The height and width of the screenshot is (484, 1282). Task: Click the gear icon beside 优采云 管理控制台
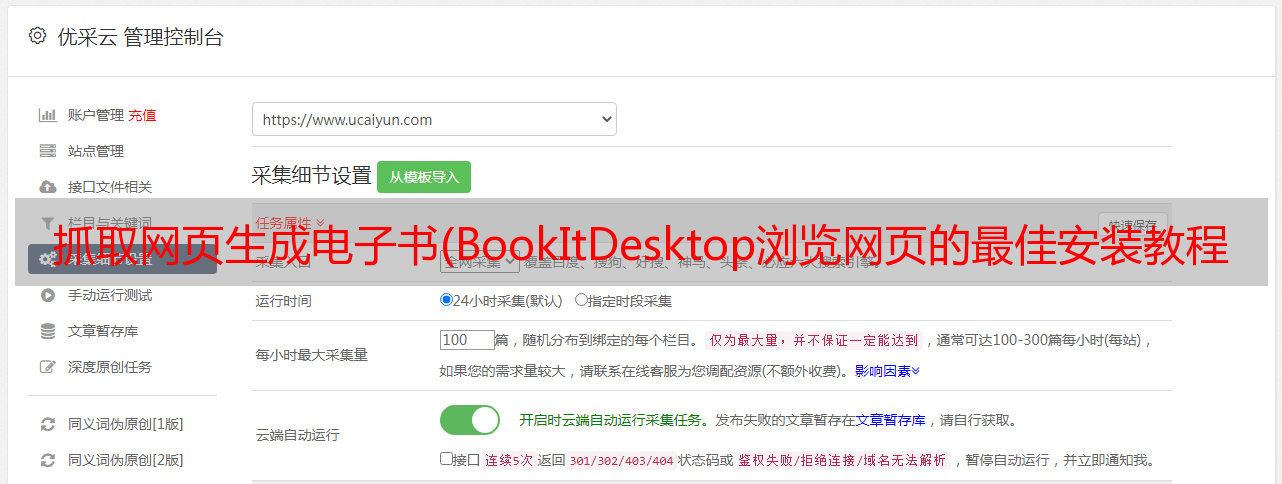click(x=37, y=36)
